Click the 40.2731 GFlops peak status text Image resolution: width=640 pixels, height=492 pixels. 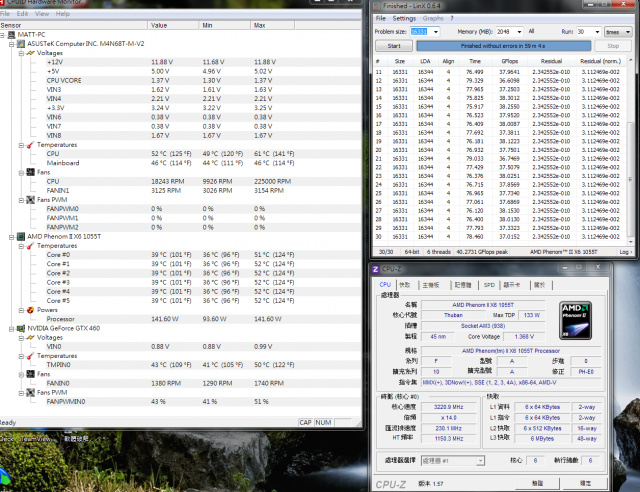click(x=482, y=252)
